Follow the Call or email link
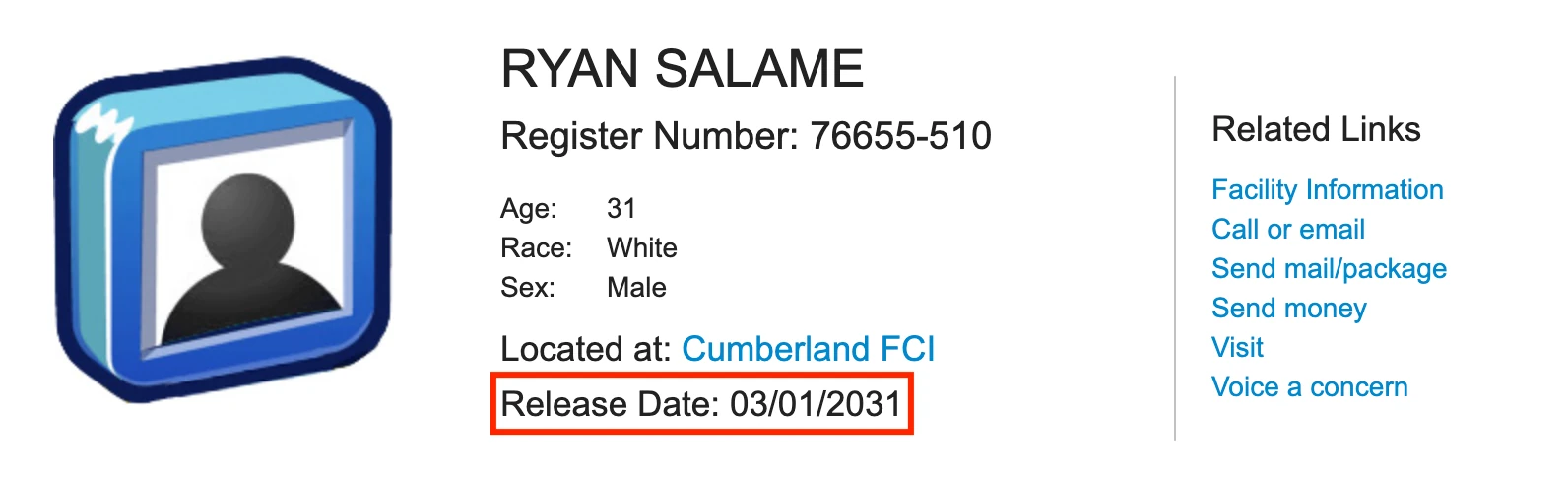The width and height of the screenshot is (1568, 485). (1288, 229)
